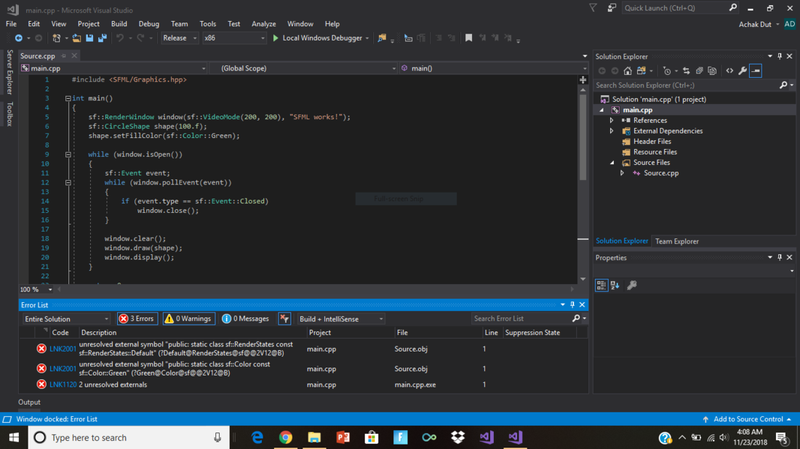
Task: Open Chrome from the taskbar
Action: (285, 437)
